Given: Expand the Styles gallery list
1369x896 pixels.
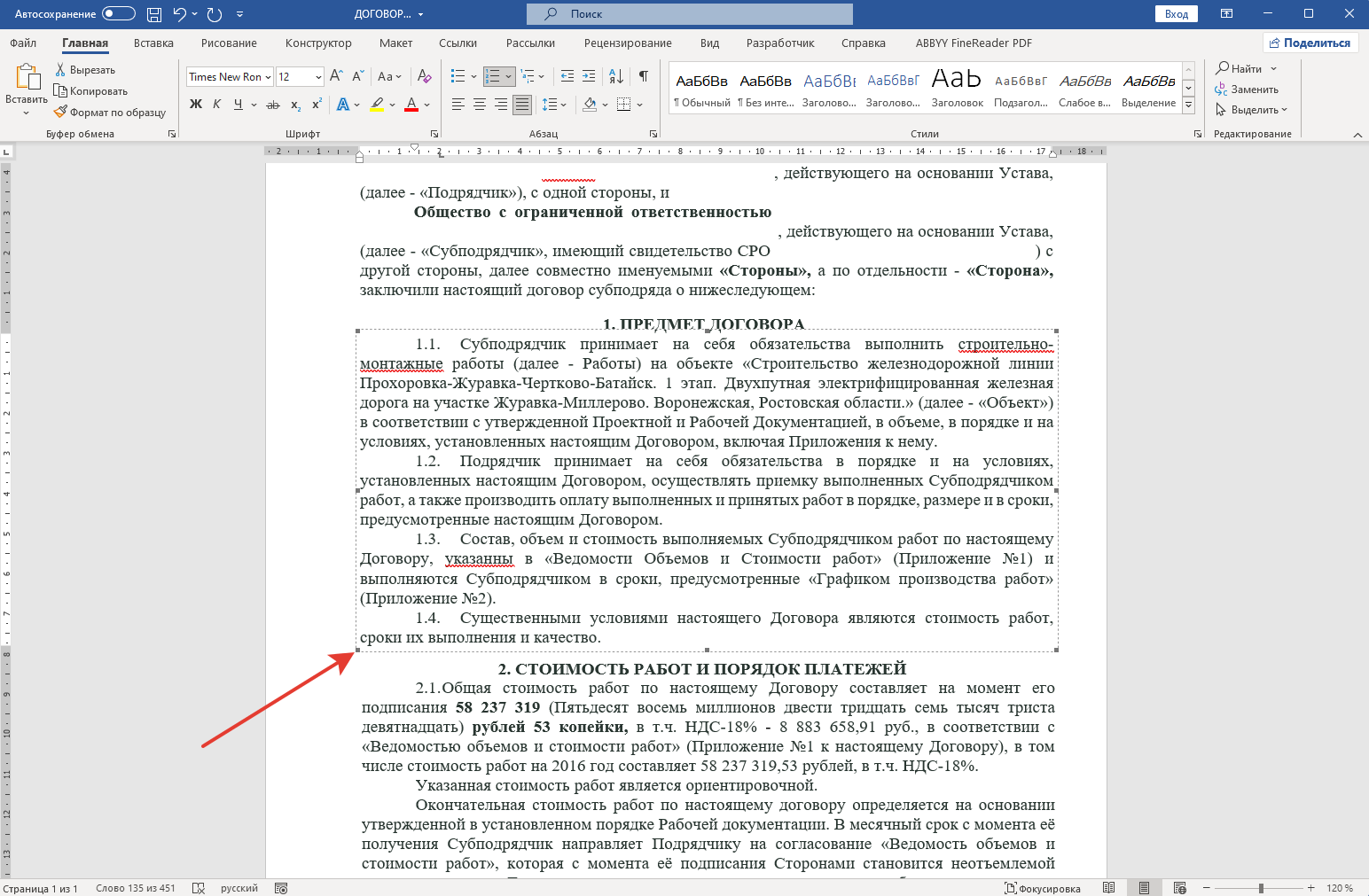Looking at the screenshot, I should (x=1189, y=106).
